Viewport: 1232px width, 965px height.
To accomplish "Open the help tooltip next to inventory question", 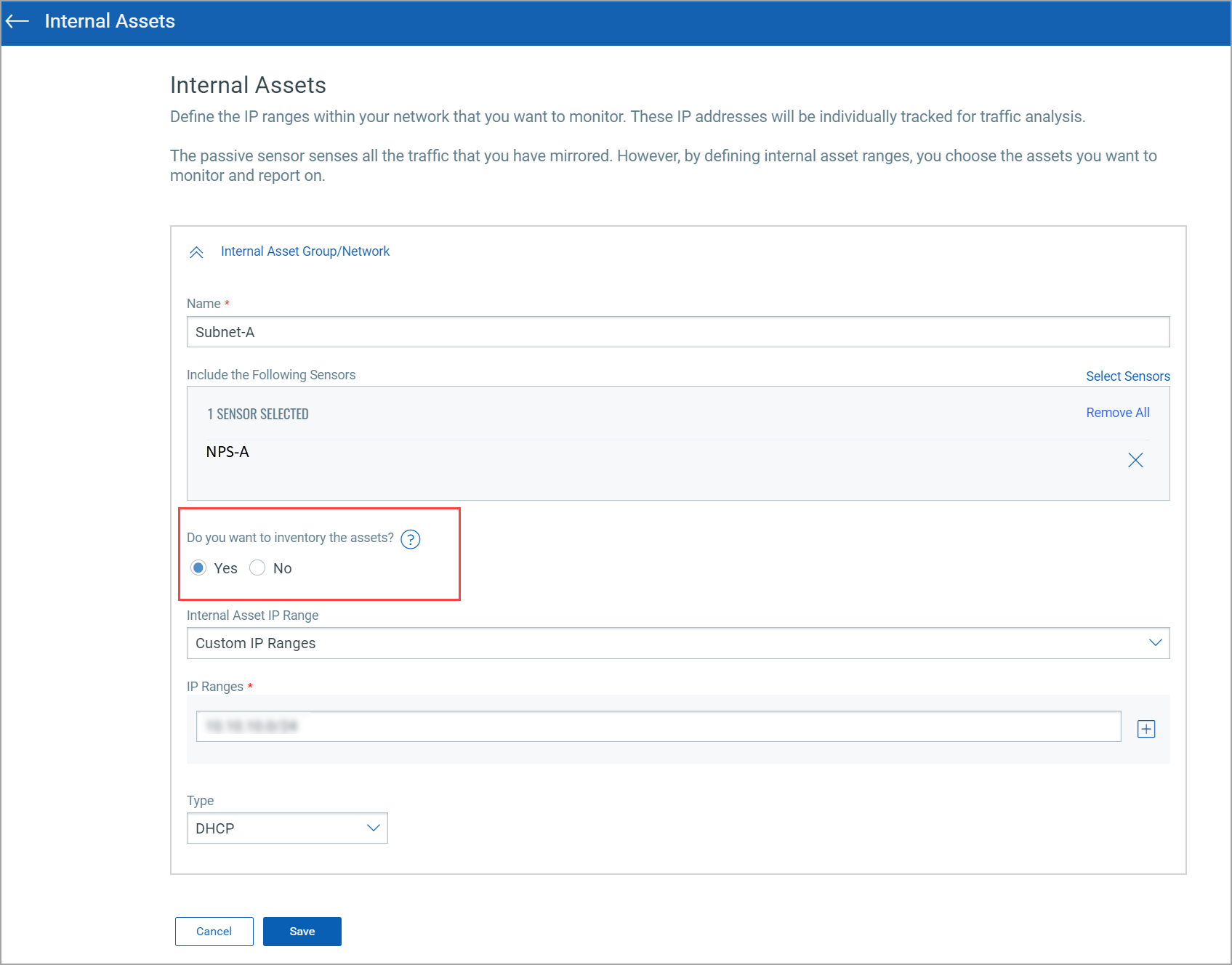I will [x=411, y=539].
